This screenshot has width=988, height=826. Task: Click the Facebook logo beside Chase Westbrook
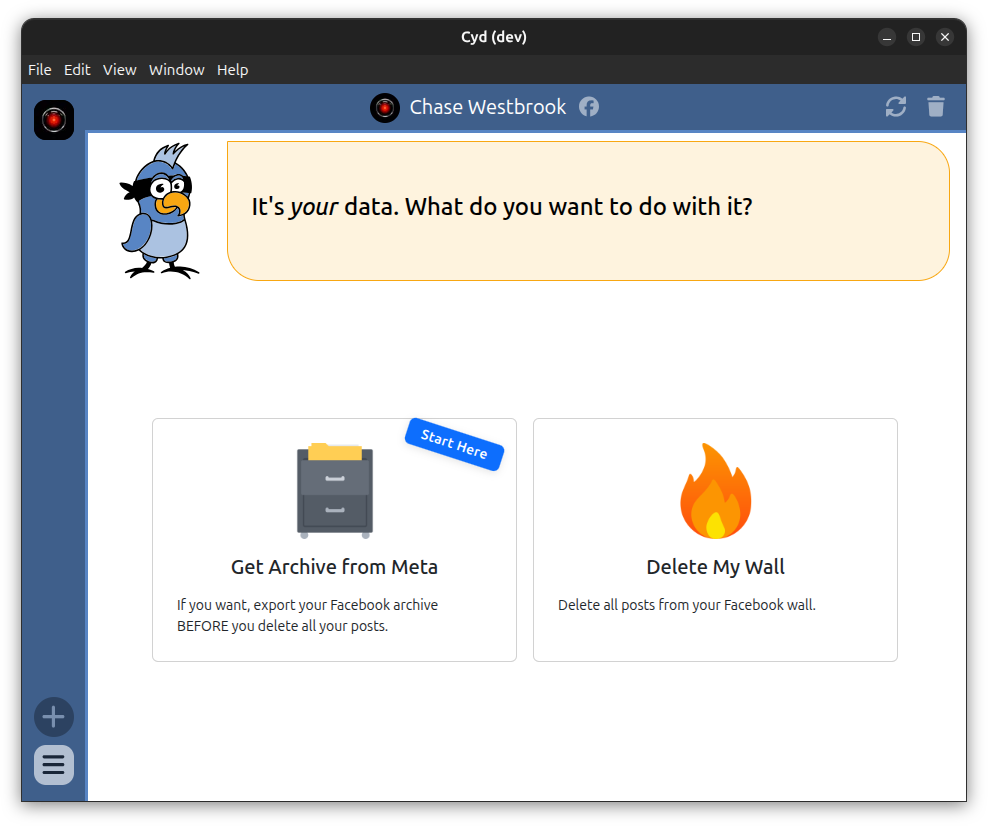589,107
